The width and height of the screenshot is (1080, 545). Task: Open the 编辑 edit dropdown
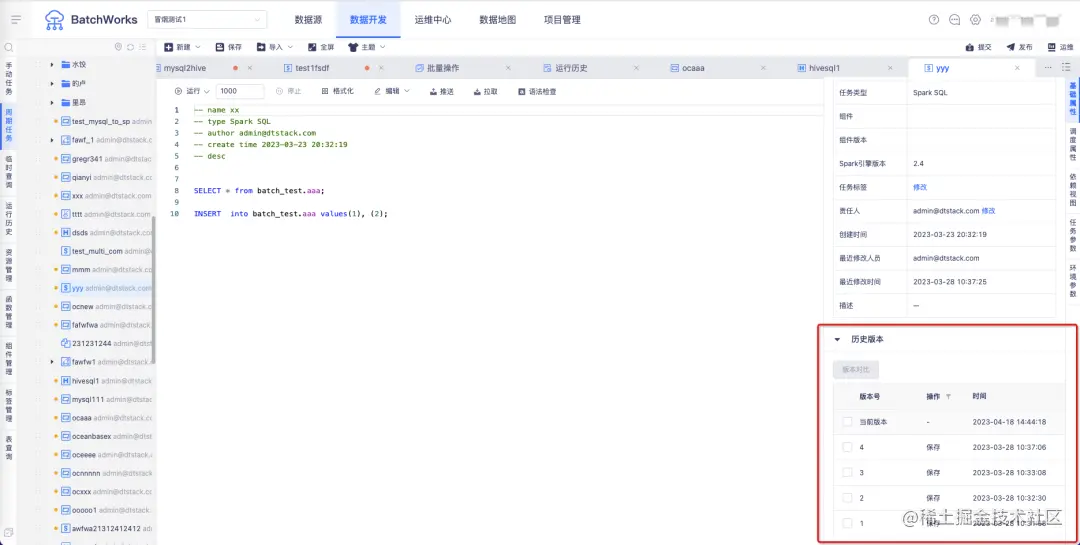click(x=392, y=91)
